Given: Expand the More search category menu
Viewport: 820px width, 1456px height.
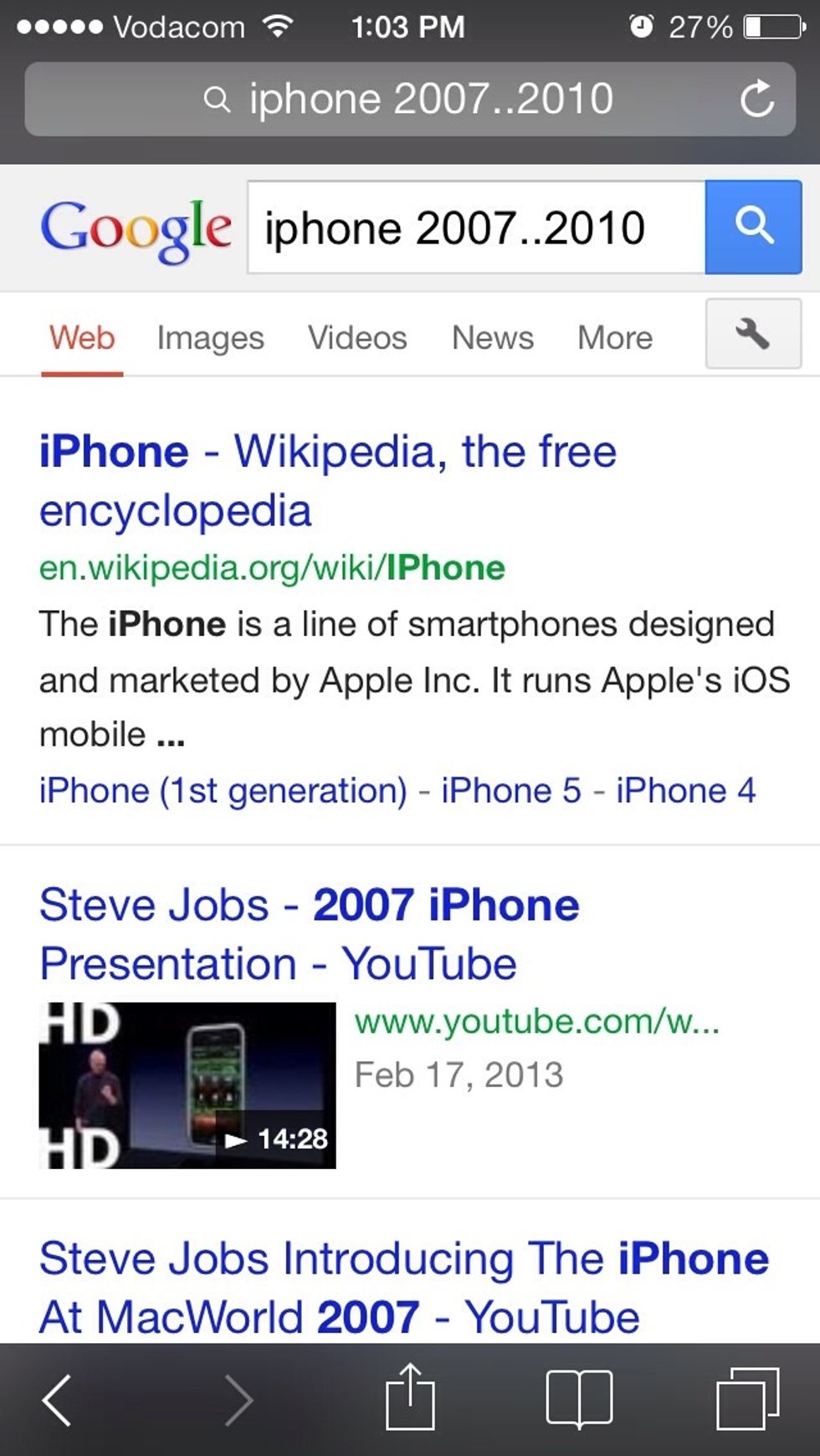Looking at the screenshot, I should (x=615, y=338).
